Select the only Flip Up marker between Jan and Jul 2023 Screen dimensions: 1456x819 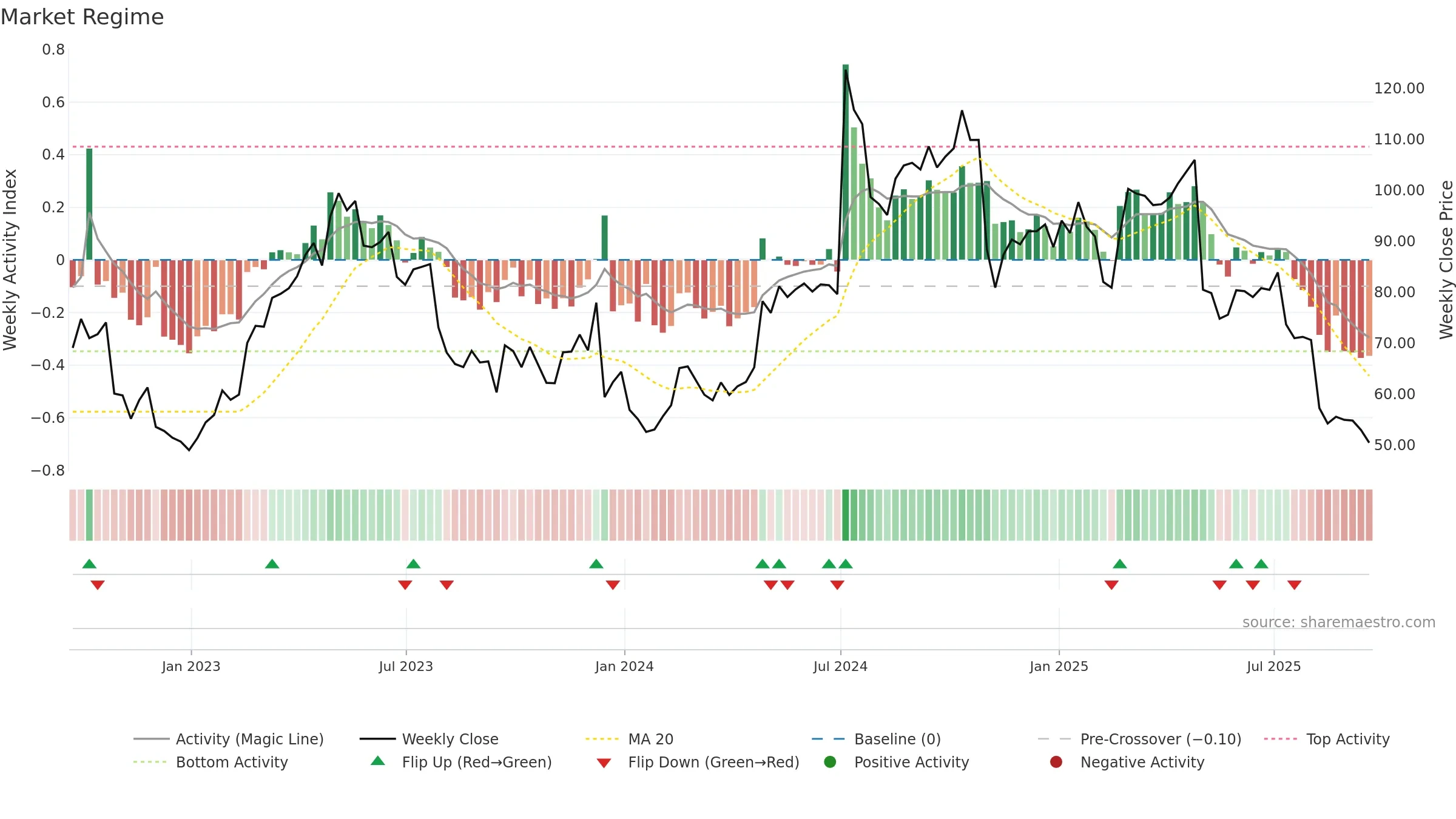[x=272, y=564]
